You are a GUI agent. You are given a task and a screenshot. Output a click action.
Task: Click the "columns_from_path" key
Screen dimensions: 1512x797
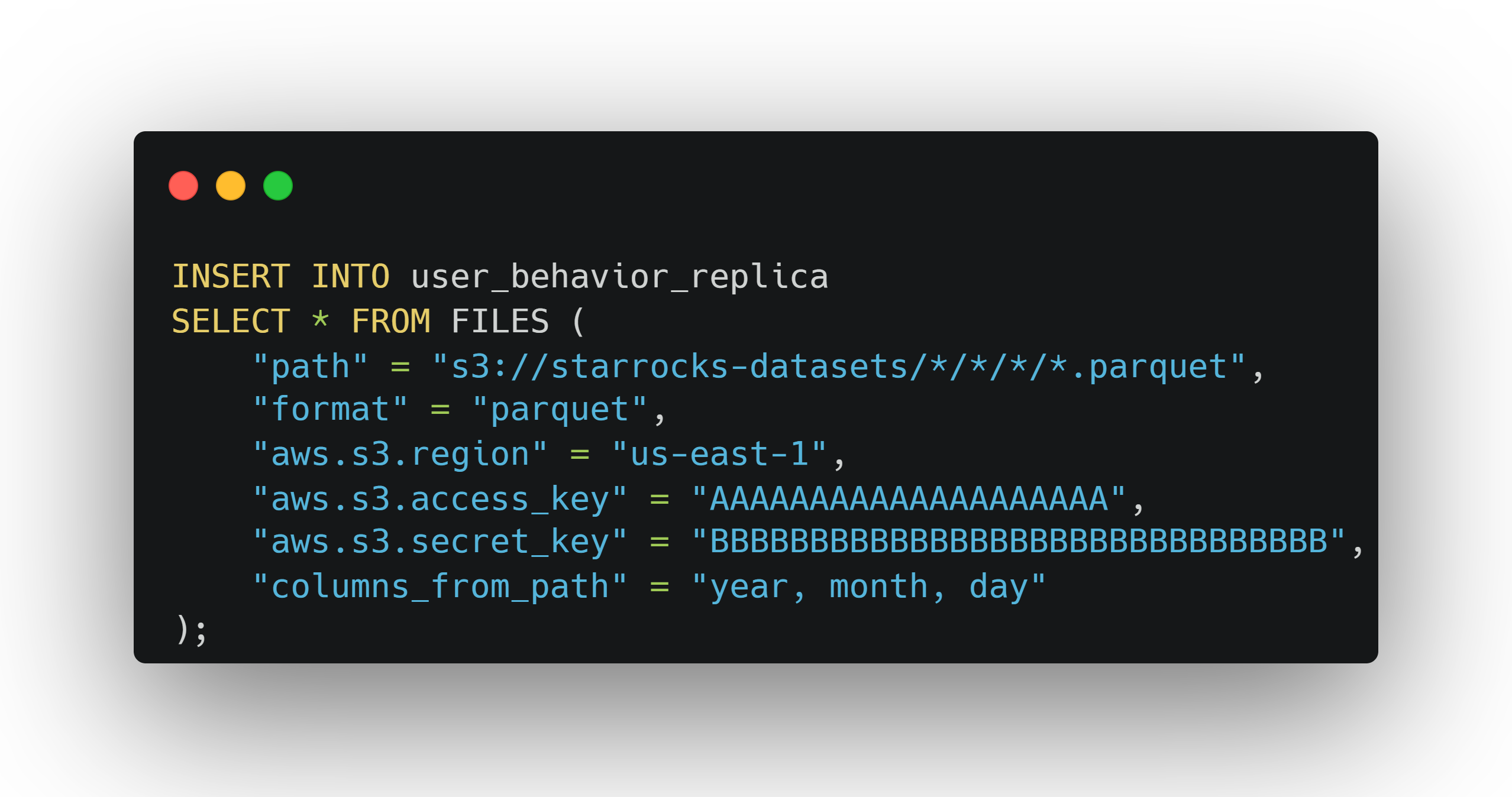tap(440, 587)
